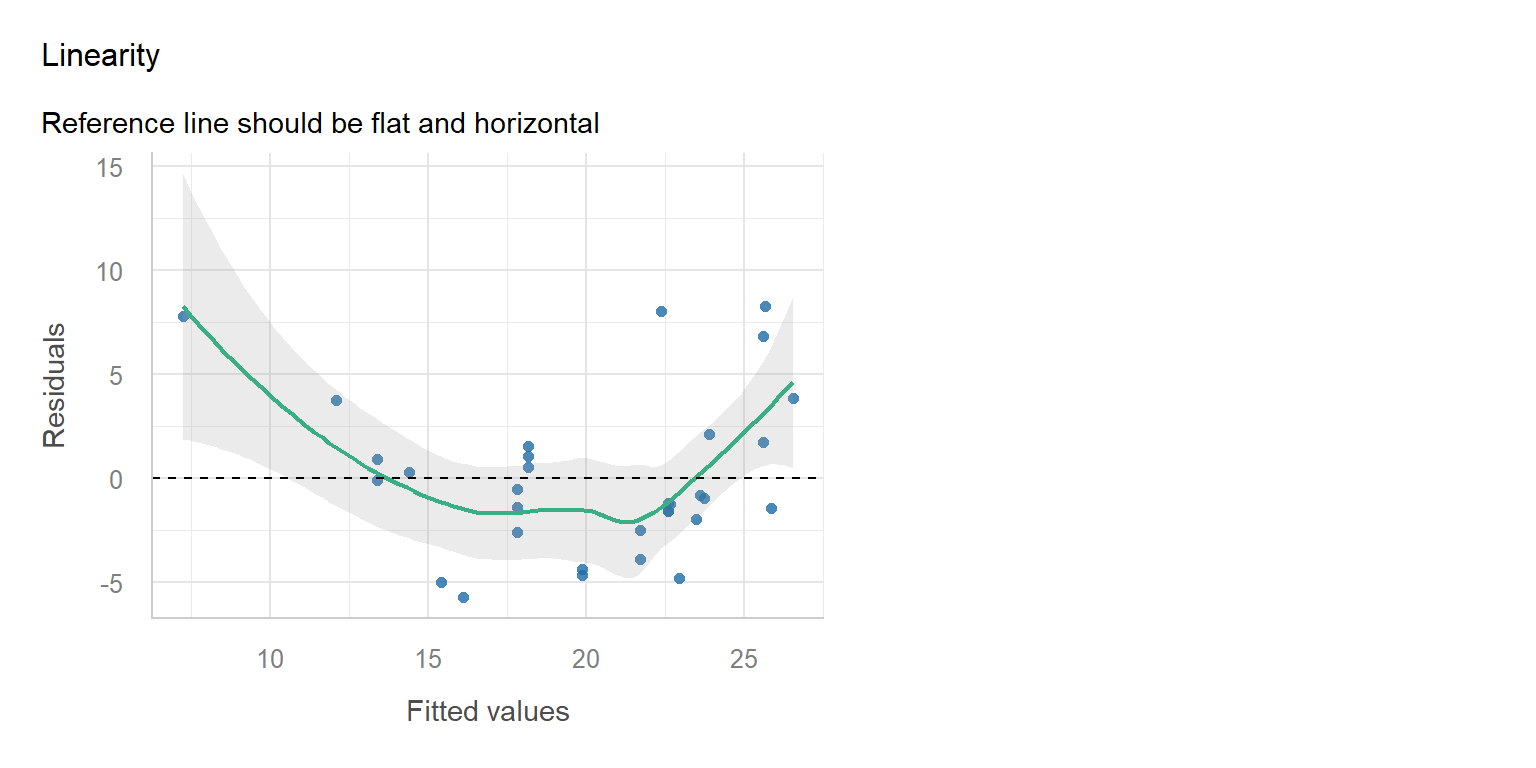Select the 15 tick on the Fitted values axis

click(427, 660)
